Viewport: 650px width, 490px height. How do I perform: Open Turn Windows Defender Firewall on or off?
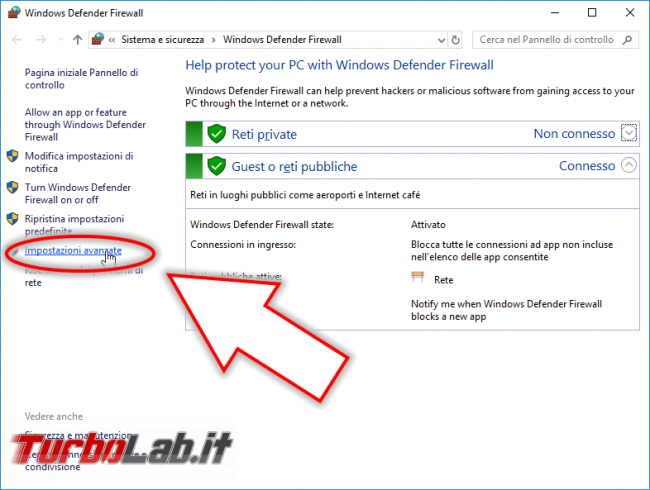click(78, 194)
